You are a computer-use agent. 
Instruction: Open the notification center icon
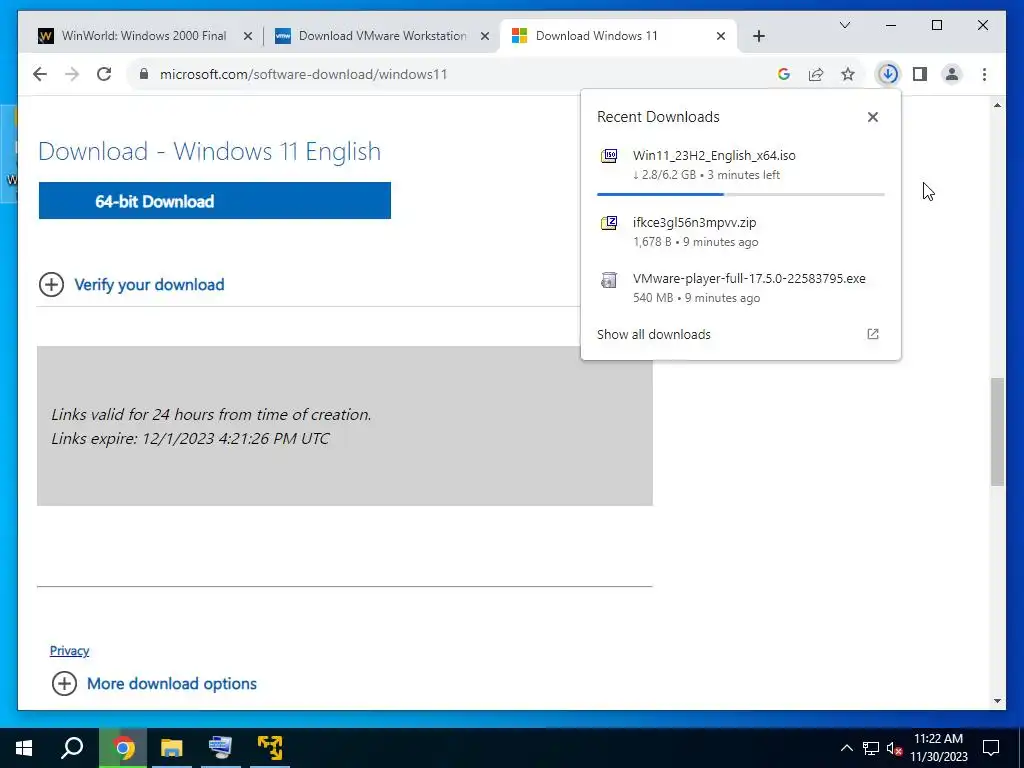pos(991,748)
